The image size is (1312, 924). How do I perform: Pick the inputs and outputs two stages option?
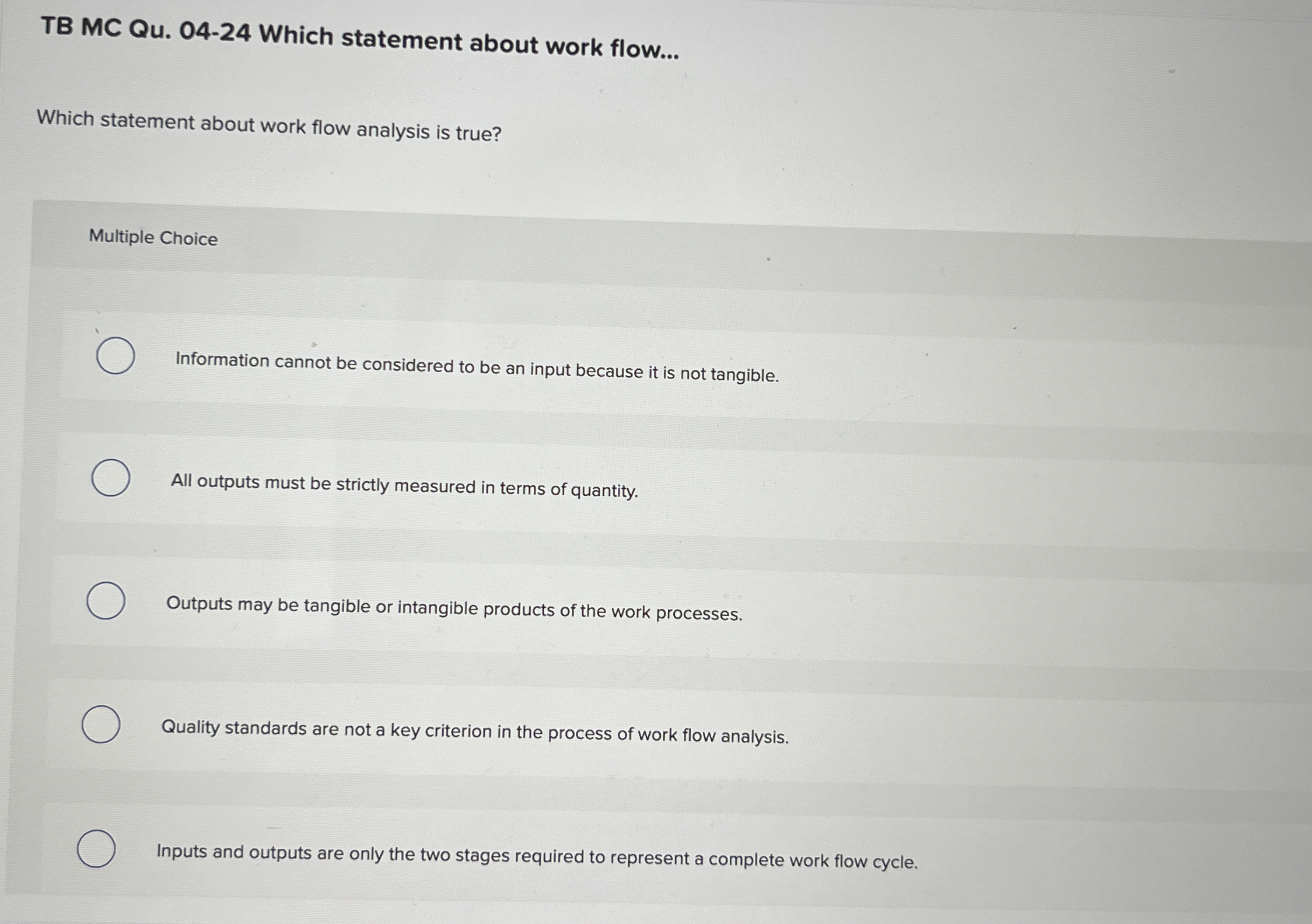click(97, 848)
